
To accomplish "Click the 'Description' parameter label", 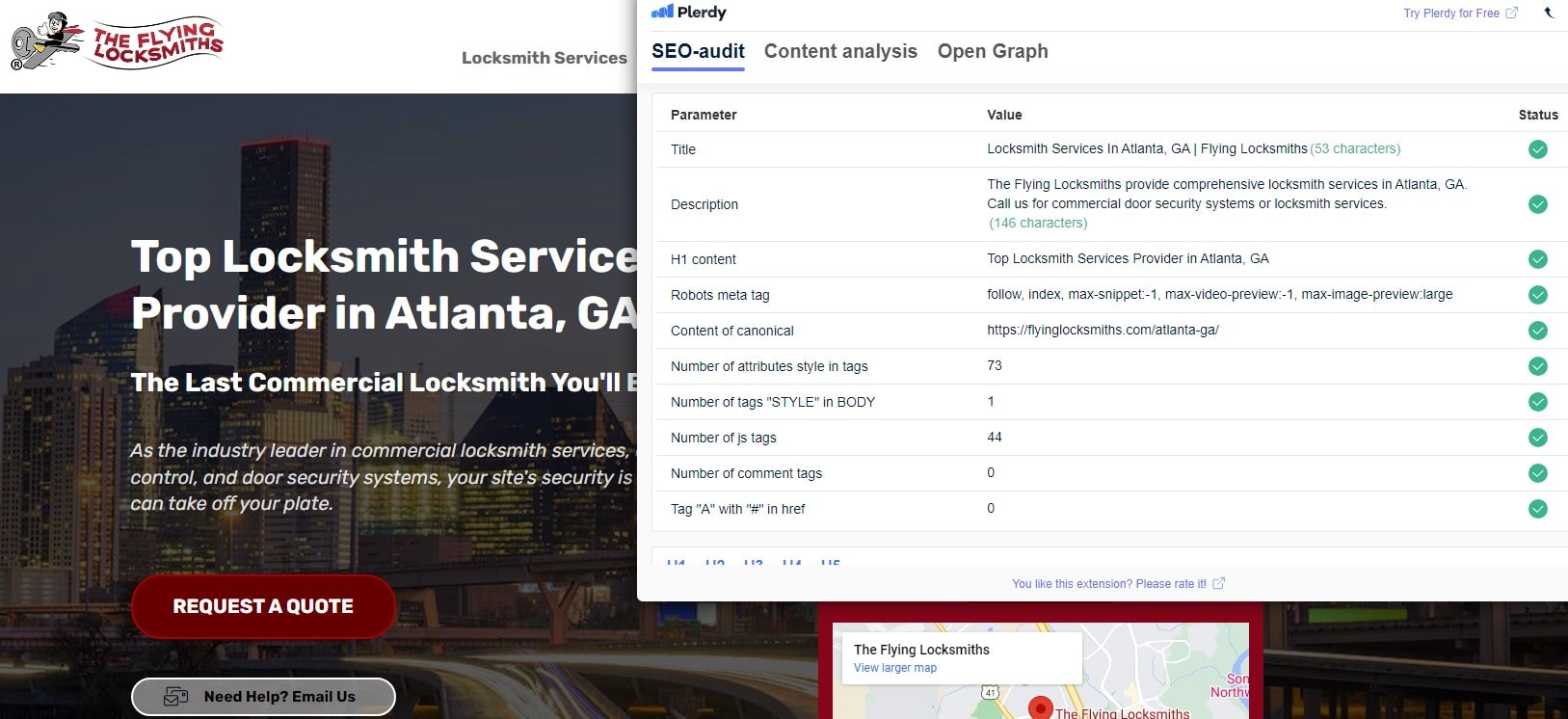I will coord(704,204).
